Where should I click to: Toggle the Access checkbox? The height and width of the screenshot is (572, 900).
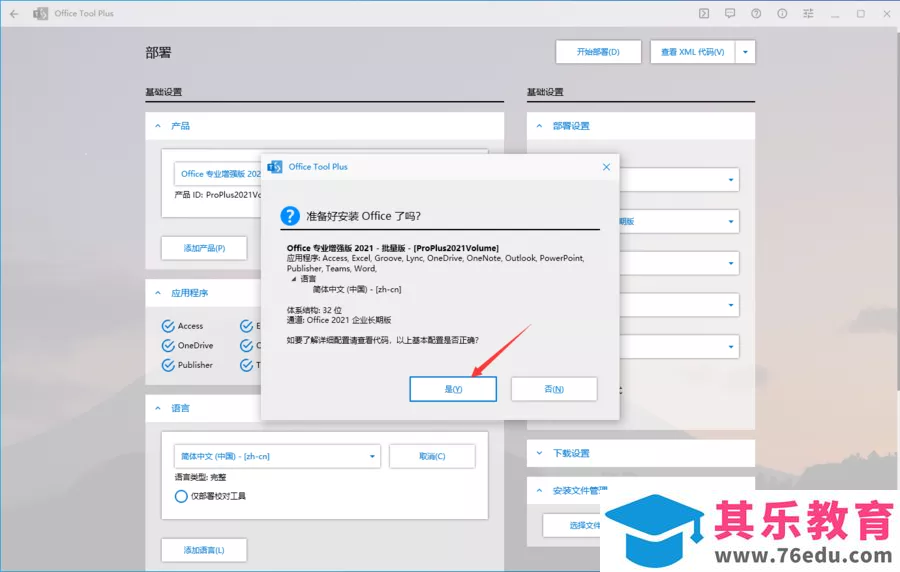(x=168, y=326)
